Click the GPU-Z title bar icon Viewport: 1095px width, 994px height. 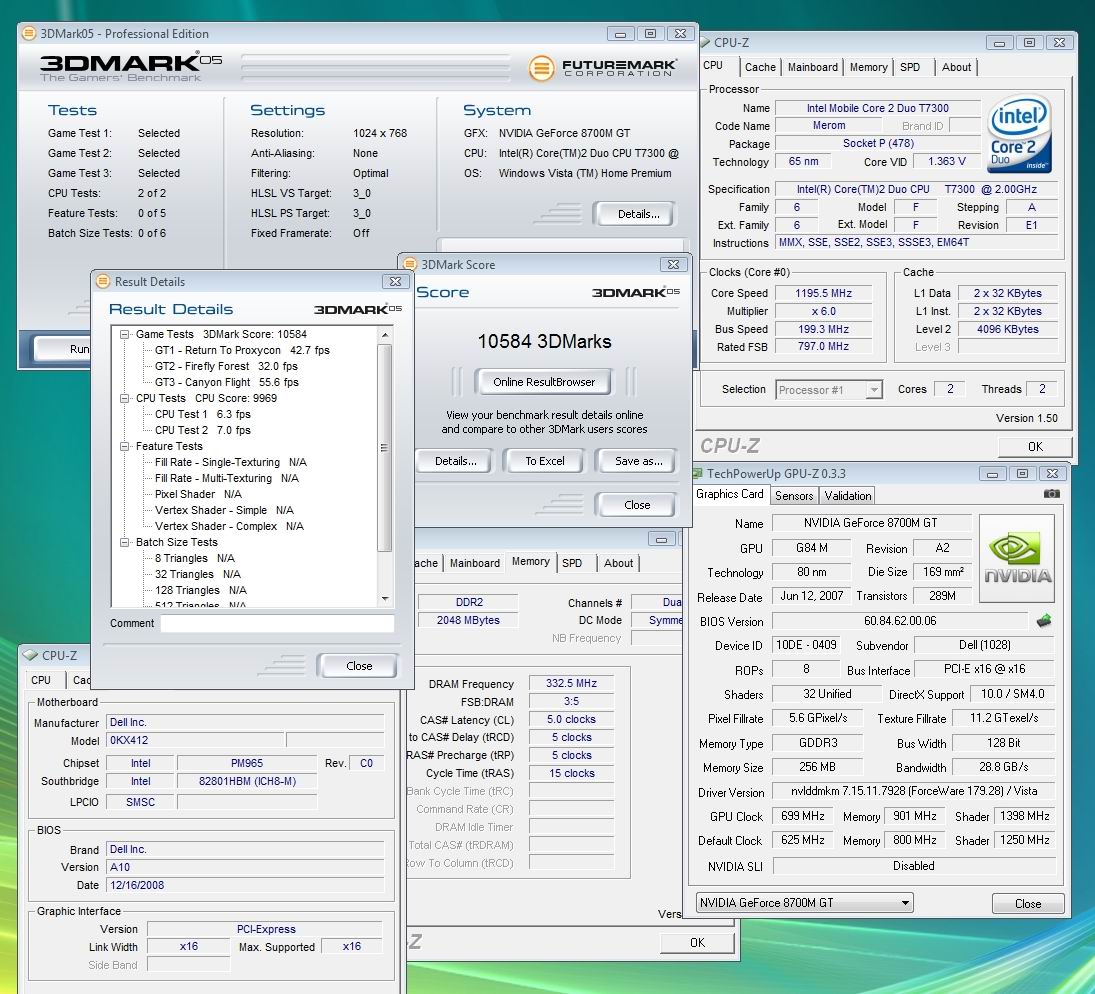(x=698, y=474)
